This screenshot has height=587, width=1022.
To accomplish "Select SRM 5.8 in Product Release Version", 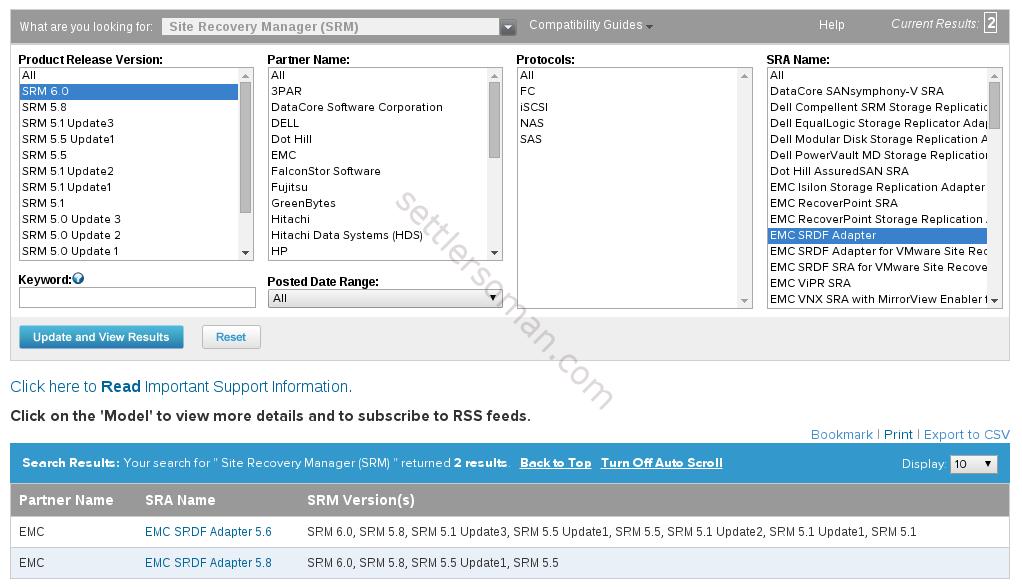I will pyautogui.click(x=129, y=107).
